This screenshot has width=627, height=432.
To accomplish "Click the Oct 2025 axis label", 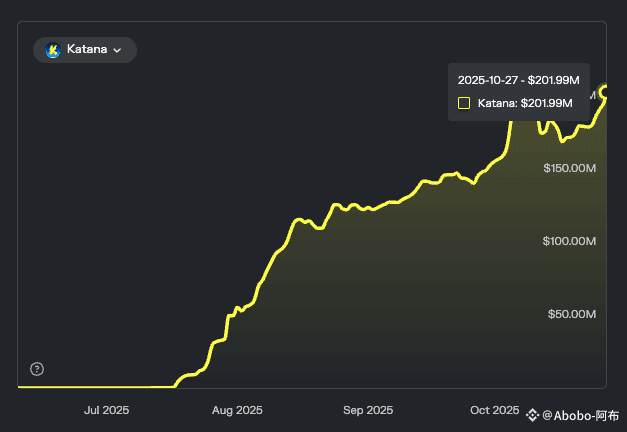I will (495, 410).
